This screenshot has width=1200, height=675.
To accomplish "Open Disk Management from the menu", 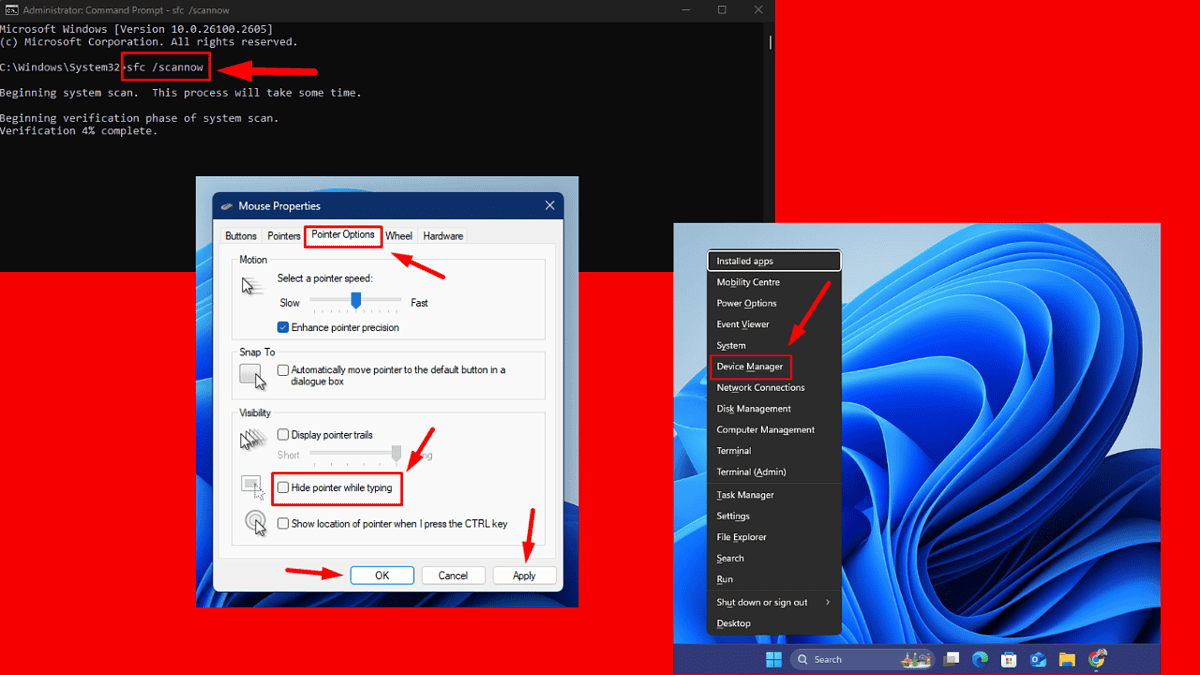I will [x=774, y=408].
